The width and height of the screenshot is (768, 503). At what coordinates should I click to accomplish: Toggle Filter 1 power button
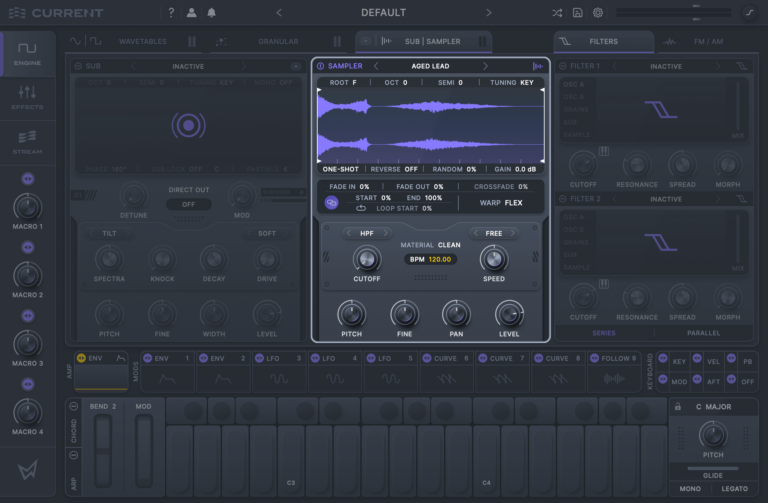pos(562,66)
